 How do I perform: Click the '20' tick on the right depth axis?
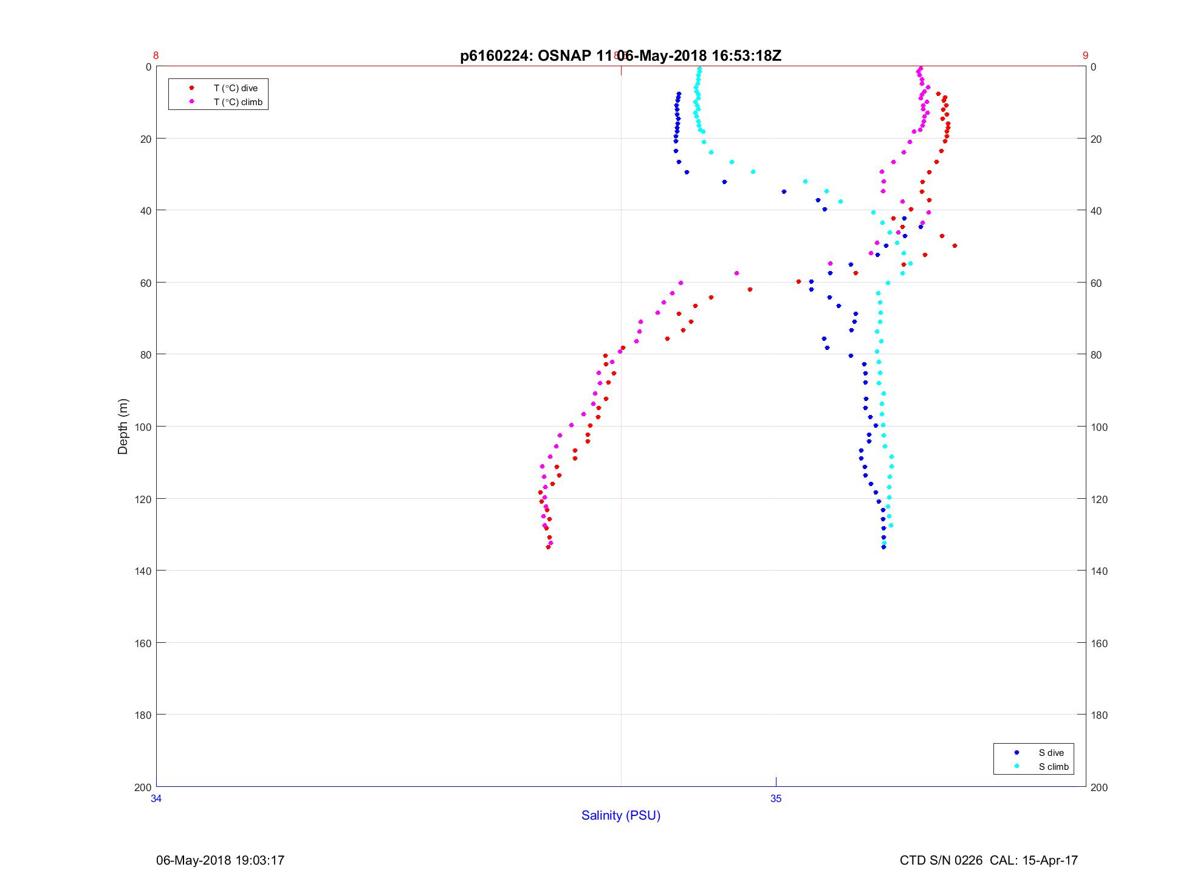coord(1096,139)
